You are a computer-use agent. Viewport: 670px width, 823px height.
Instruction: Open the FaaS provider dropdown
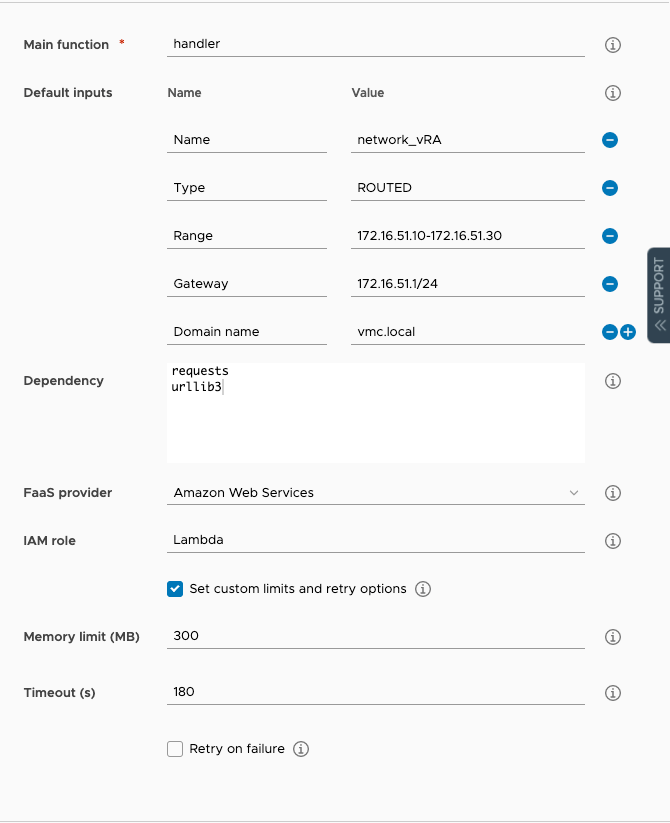pos(375,493)
